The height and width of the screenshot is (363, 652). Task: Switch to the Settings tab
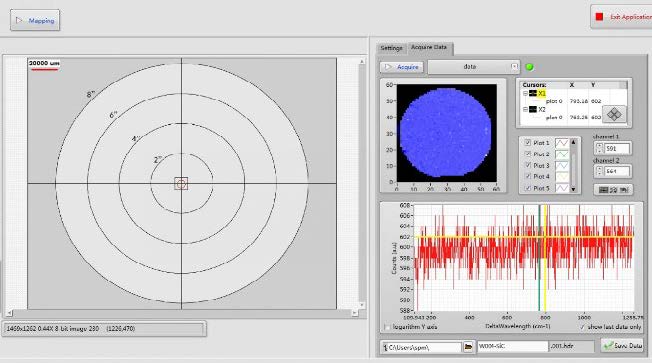(x=391, y=48)
